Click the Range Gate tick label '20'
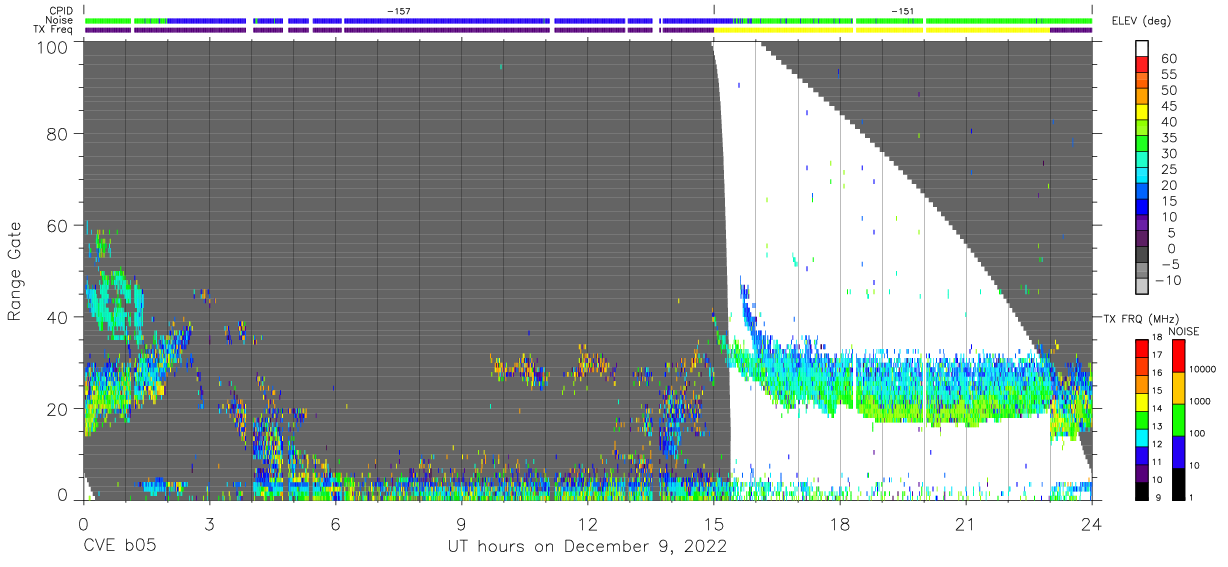 [59, 409]
